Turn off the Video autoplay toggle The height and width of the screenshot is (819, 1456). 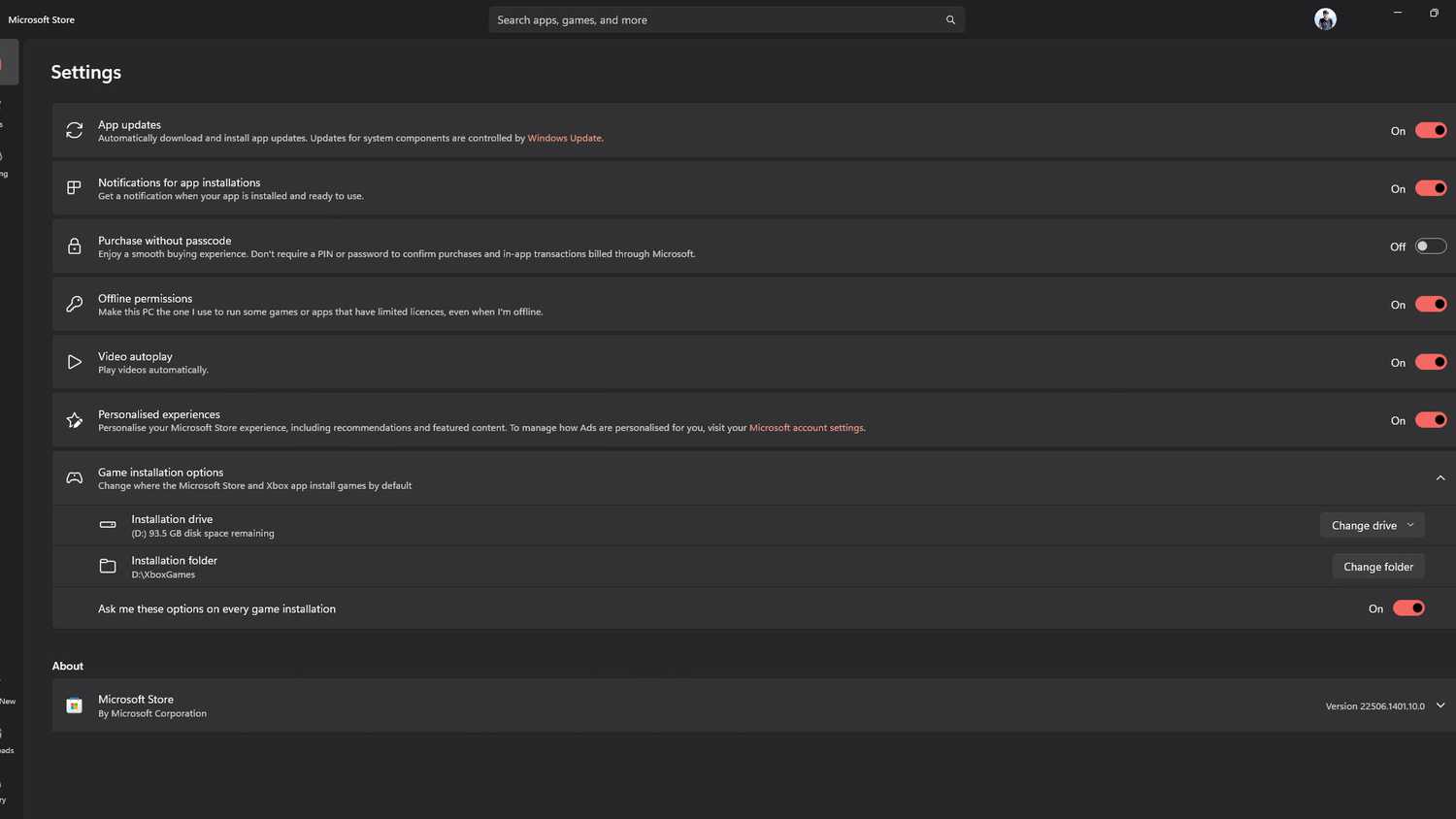pyautogui.click(x=1431, y=362)
